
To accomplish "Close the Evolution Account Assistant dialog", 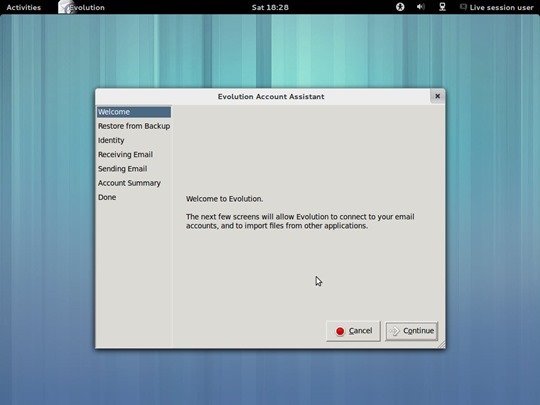I will [x=437, y=96].
